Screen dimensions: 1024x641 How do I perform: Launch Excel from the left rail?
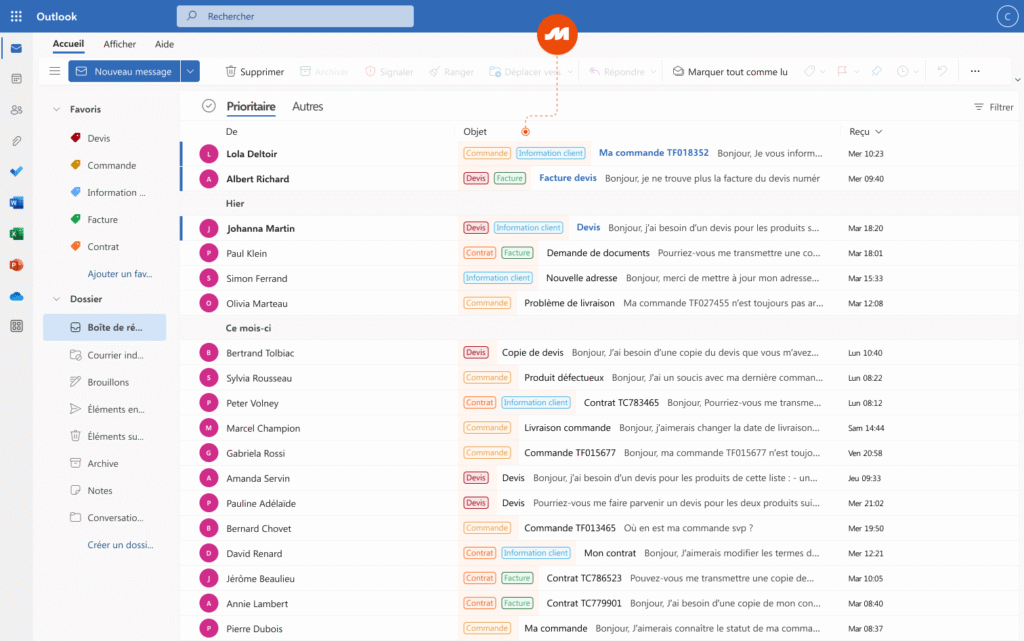(16, 234)
